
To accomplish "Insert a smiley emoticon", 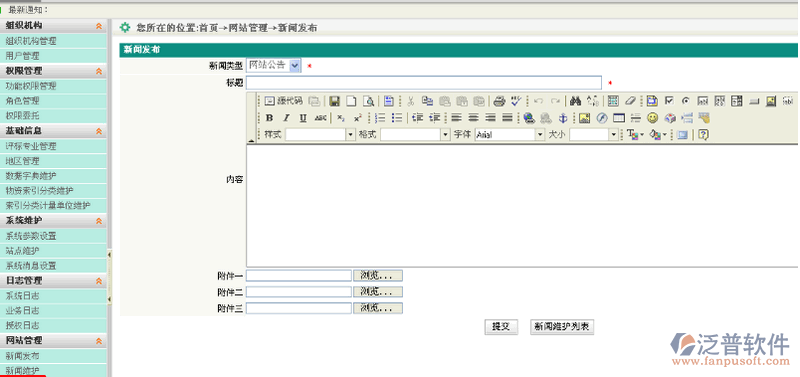I will pos(653,118).
